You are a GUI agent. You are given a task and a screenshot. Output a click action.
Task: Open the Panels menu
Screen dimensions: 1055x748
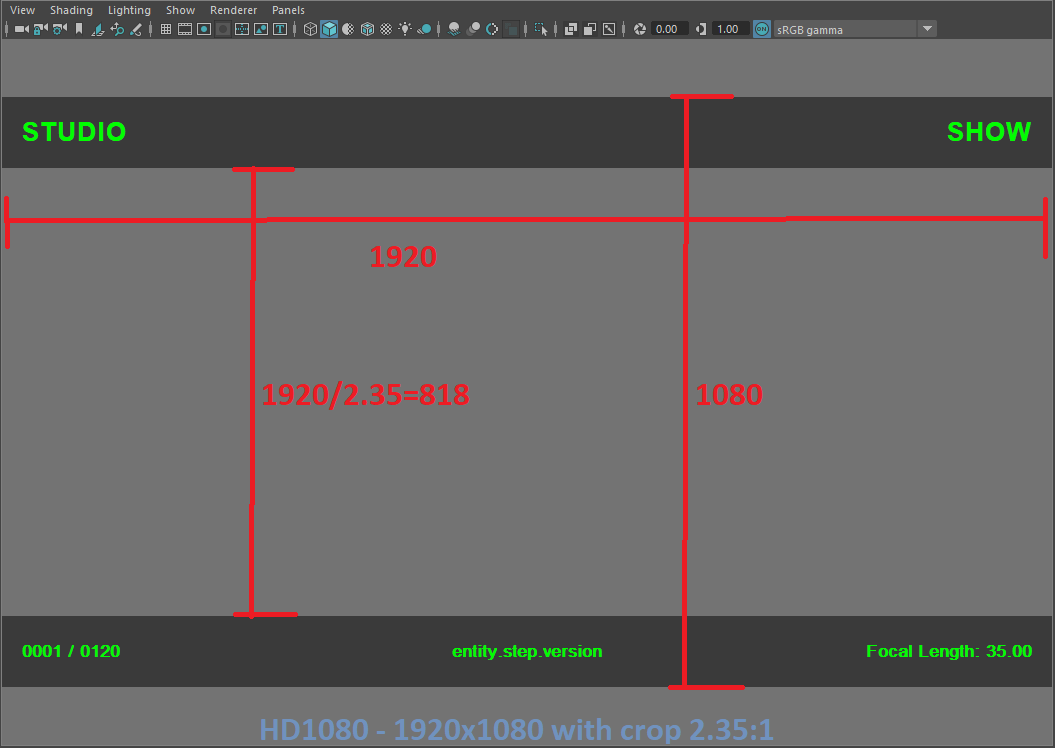pyautogui.click(x=288, y=10)
